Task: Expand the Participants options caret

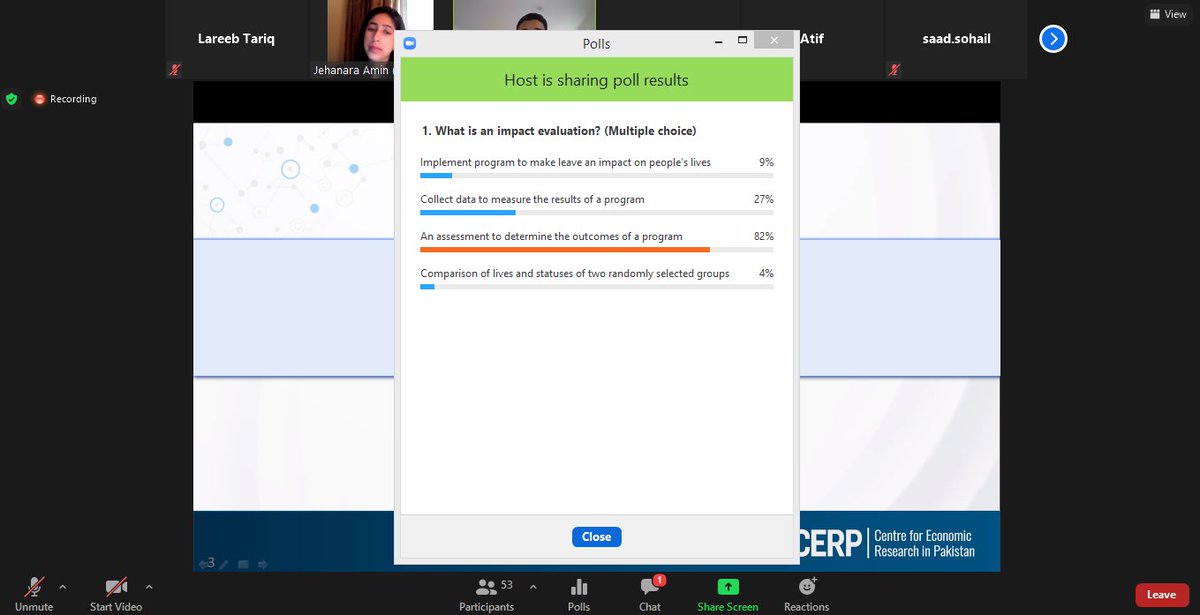Action: tap(533, 586)
